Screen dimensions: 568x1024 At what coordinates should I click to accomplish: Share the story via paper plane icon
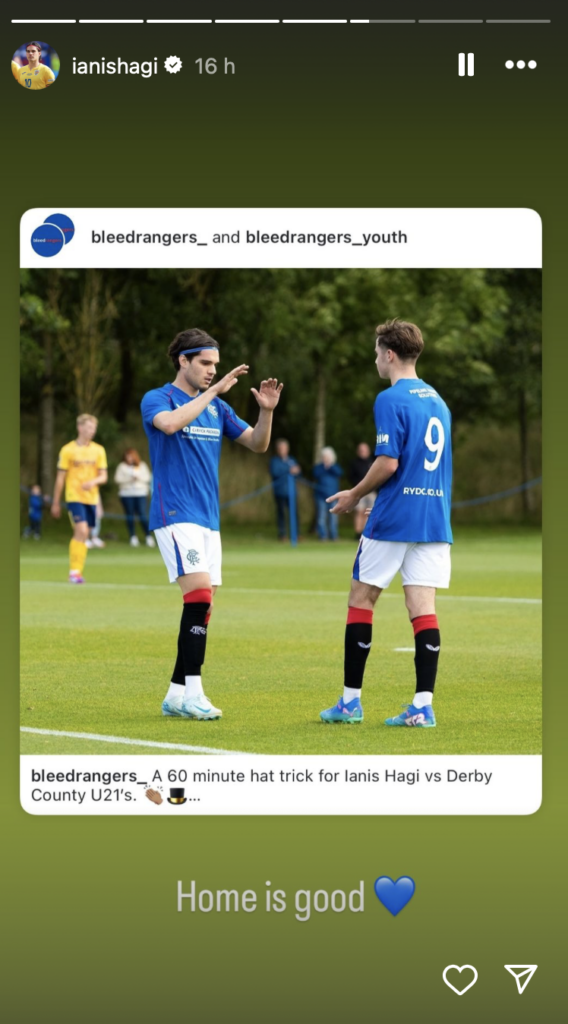[x=520, y=979]
